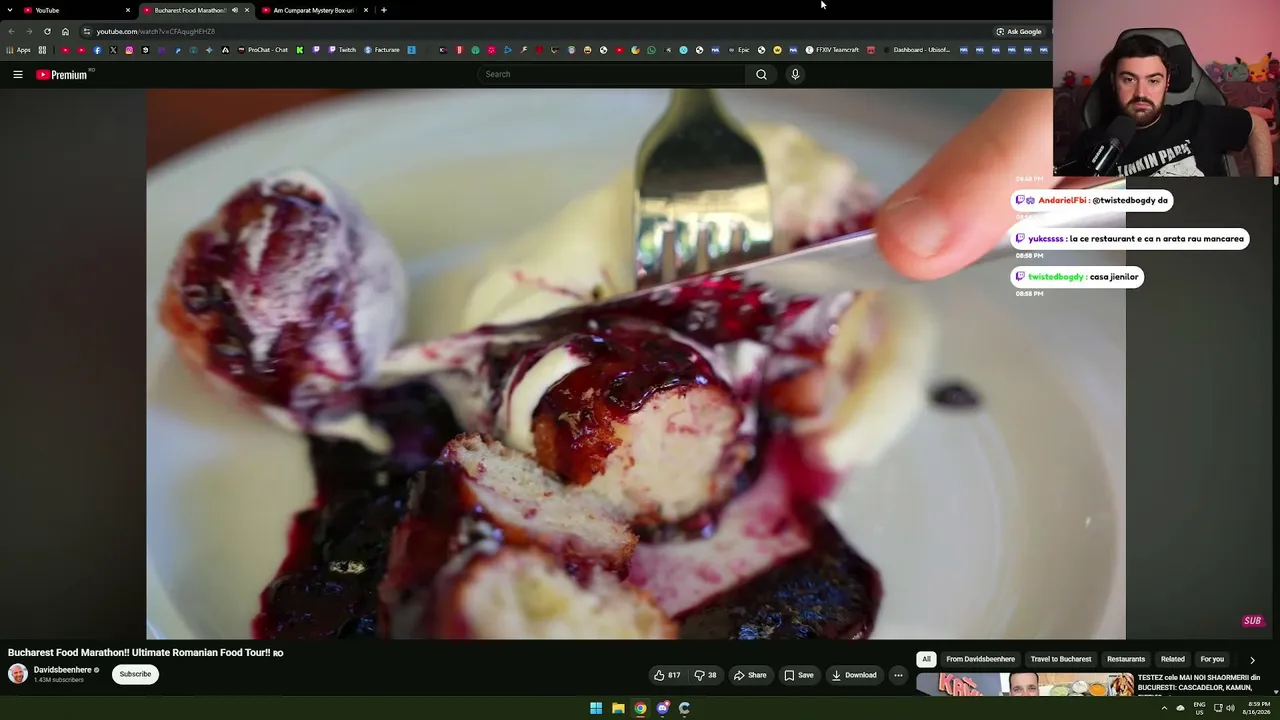Open the browser home page
Screen dimensions: 1280x720
[65, 31]
